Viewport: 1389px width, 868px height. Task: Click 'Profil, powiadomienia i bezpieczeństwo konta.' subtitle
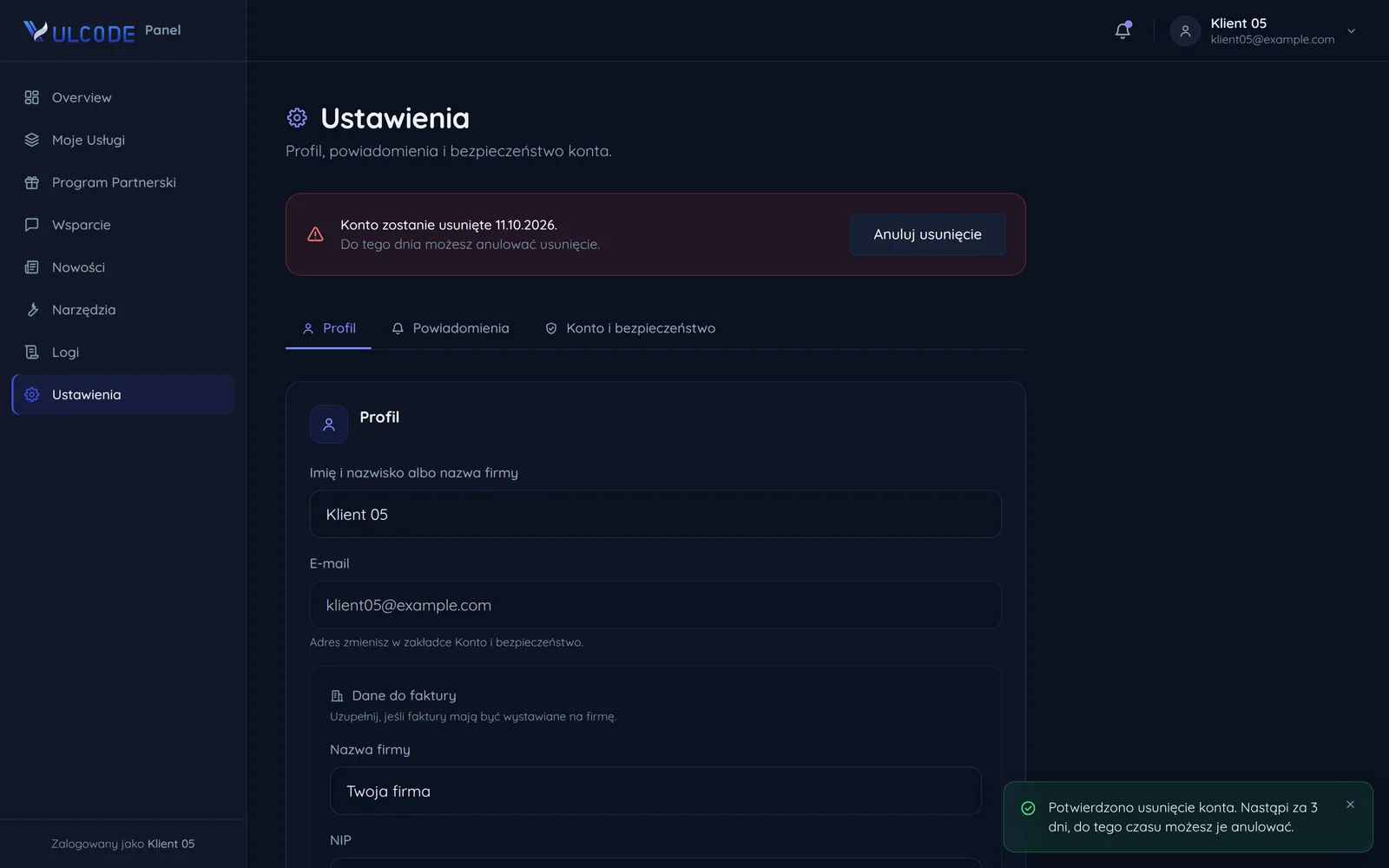coord(449,151)
